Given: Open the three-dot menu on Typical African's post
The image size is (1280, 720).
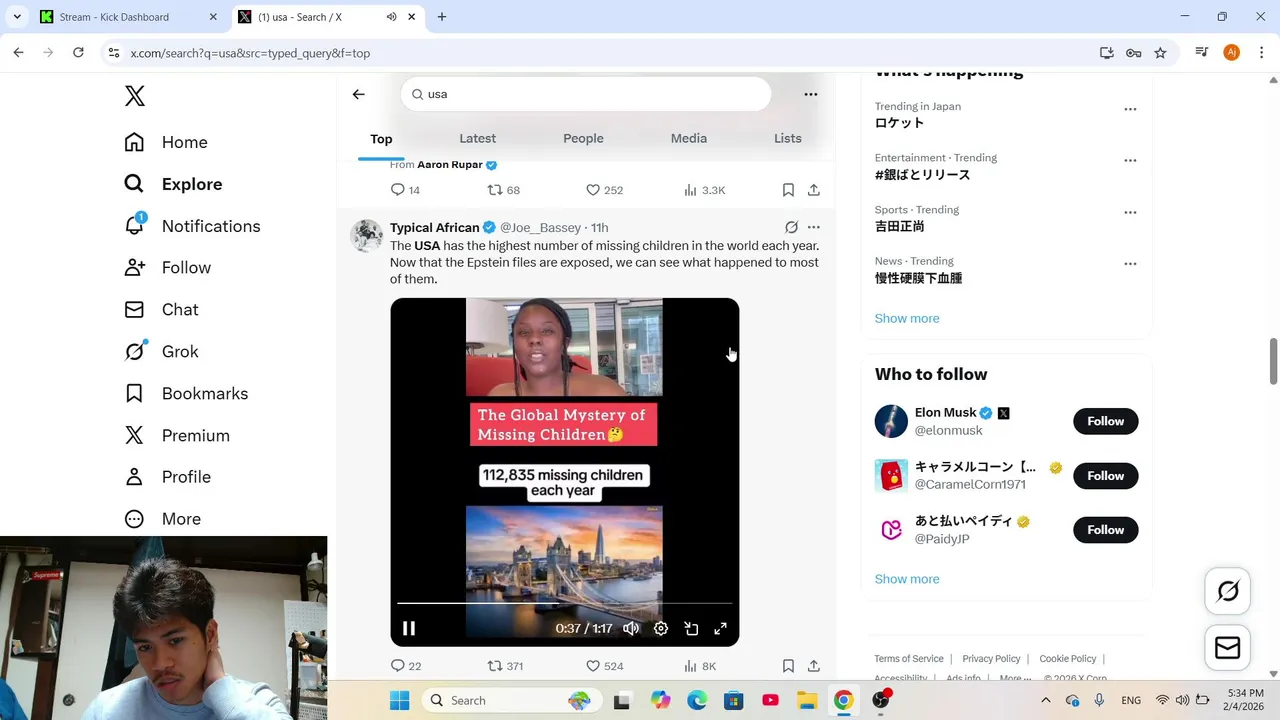Looking at the screenshot, I should click(814, 227).
